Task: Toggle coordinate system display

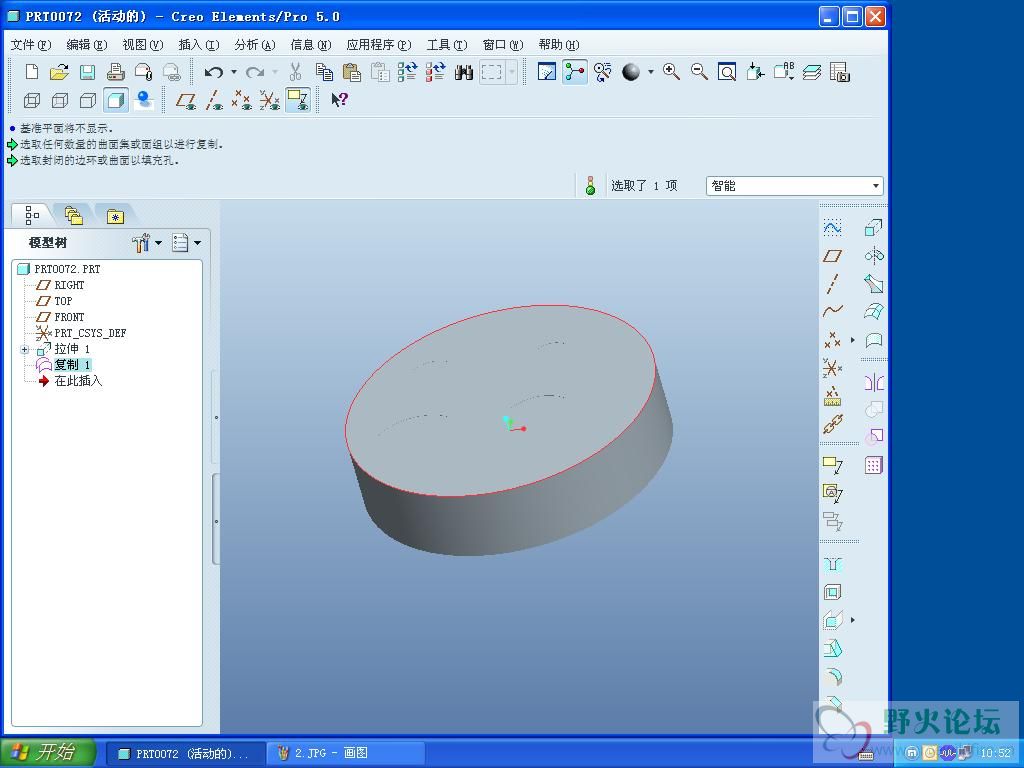Action: click(x=269, y=100)
